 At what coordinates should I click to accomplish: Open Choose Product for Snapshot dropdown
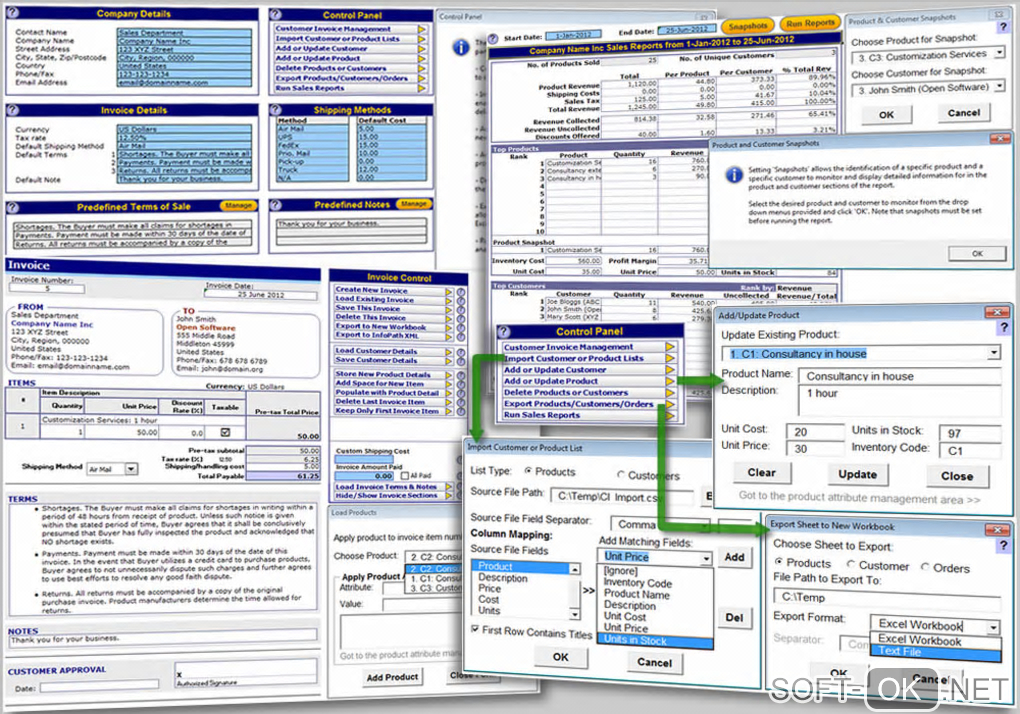click(x=999, y=52)
